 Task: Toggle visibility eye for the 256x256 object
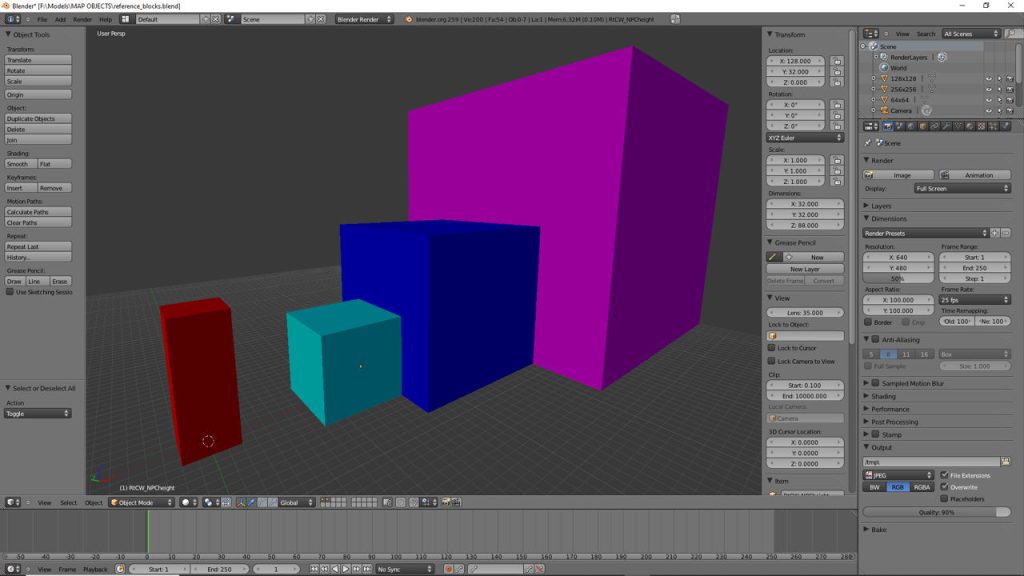click(x=988, y=89)
